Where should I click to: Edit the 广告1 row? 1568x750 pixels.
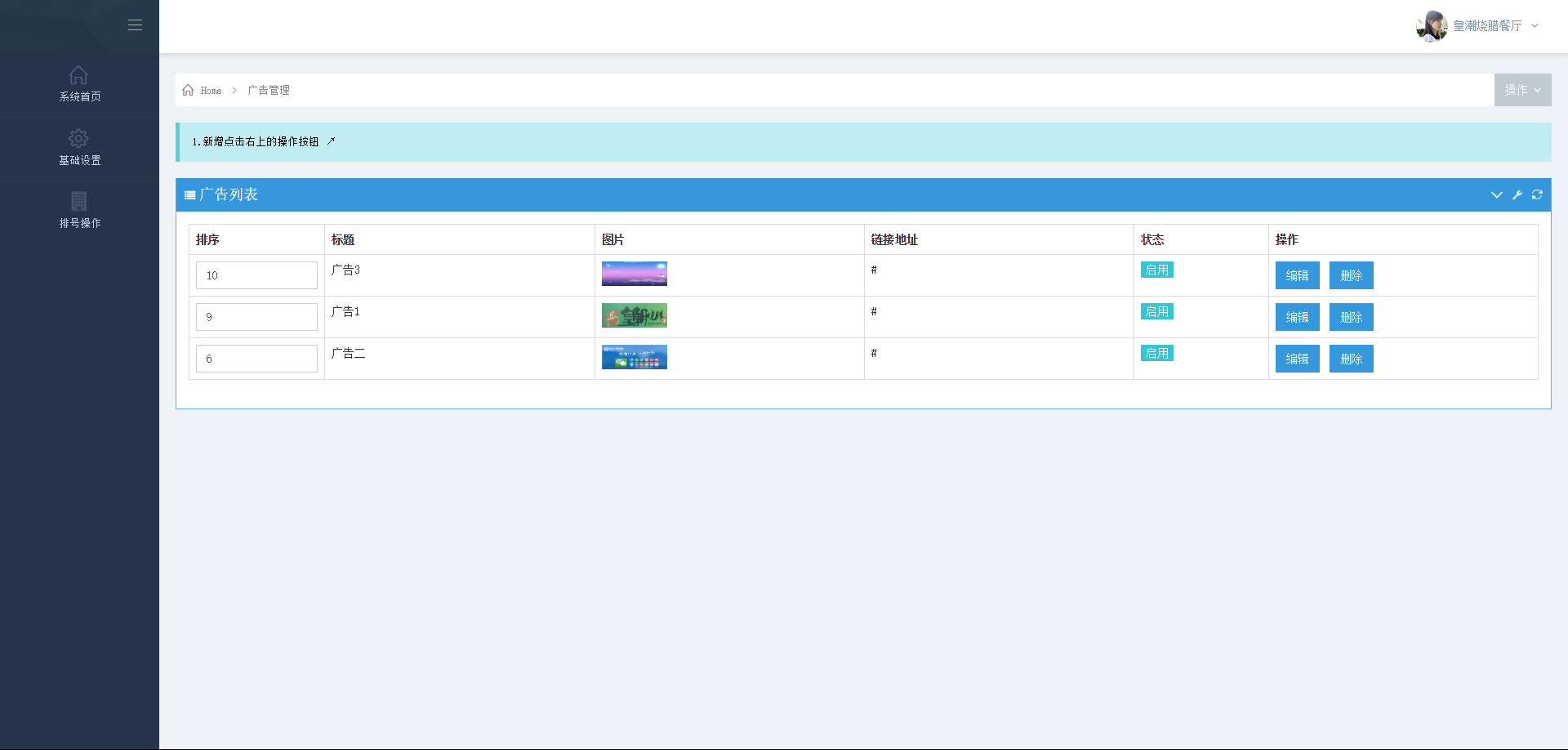(x=1297, y=317)
